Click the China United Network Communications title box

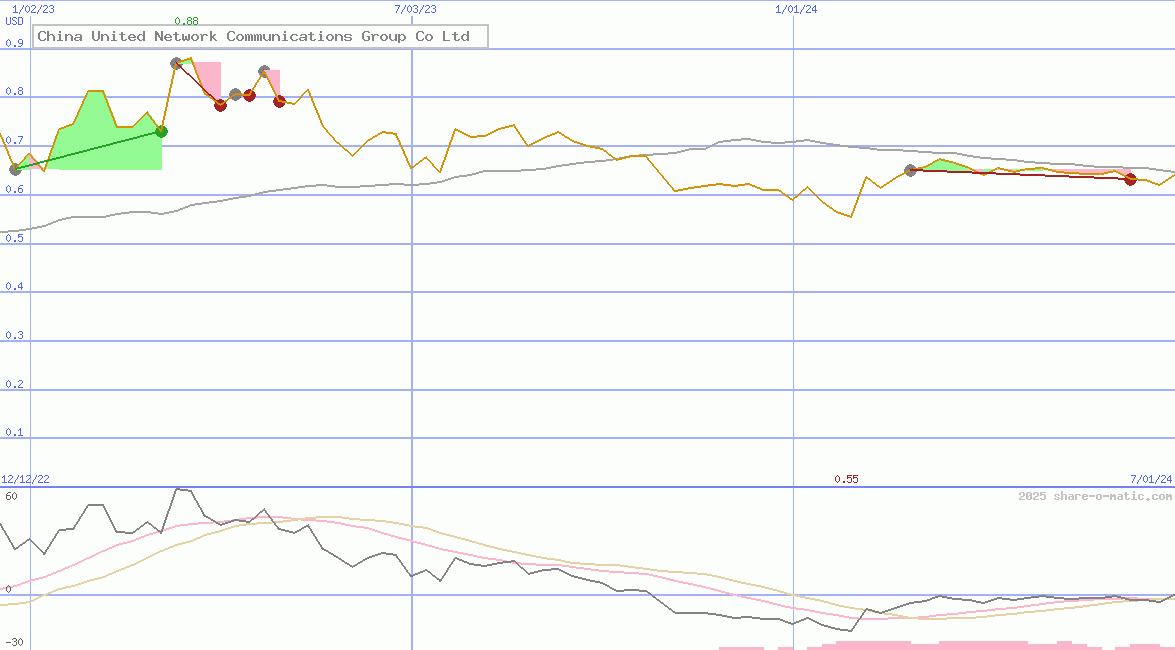tap(260, 36)
